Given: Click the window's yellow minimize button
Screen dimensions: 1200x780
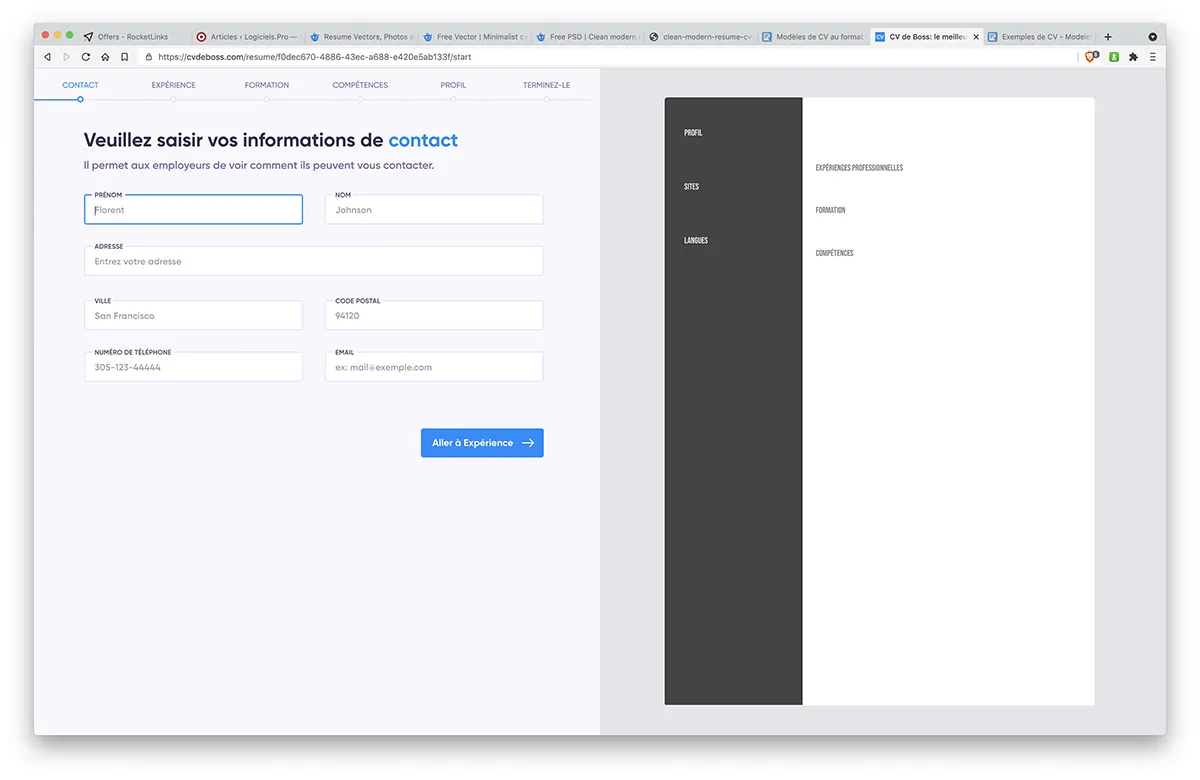Looking at the screenshot, I should point(57,35).
